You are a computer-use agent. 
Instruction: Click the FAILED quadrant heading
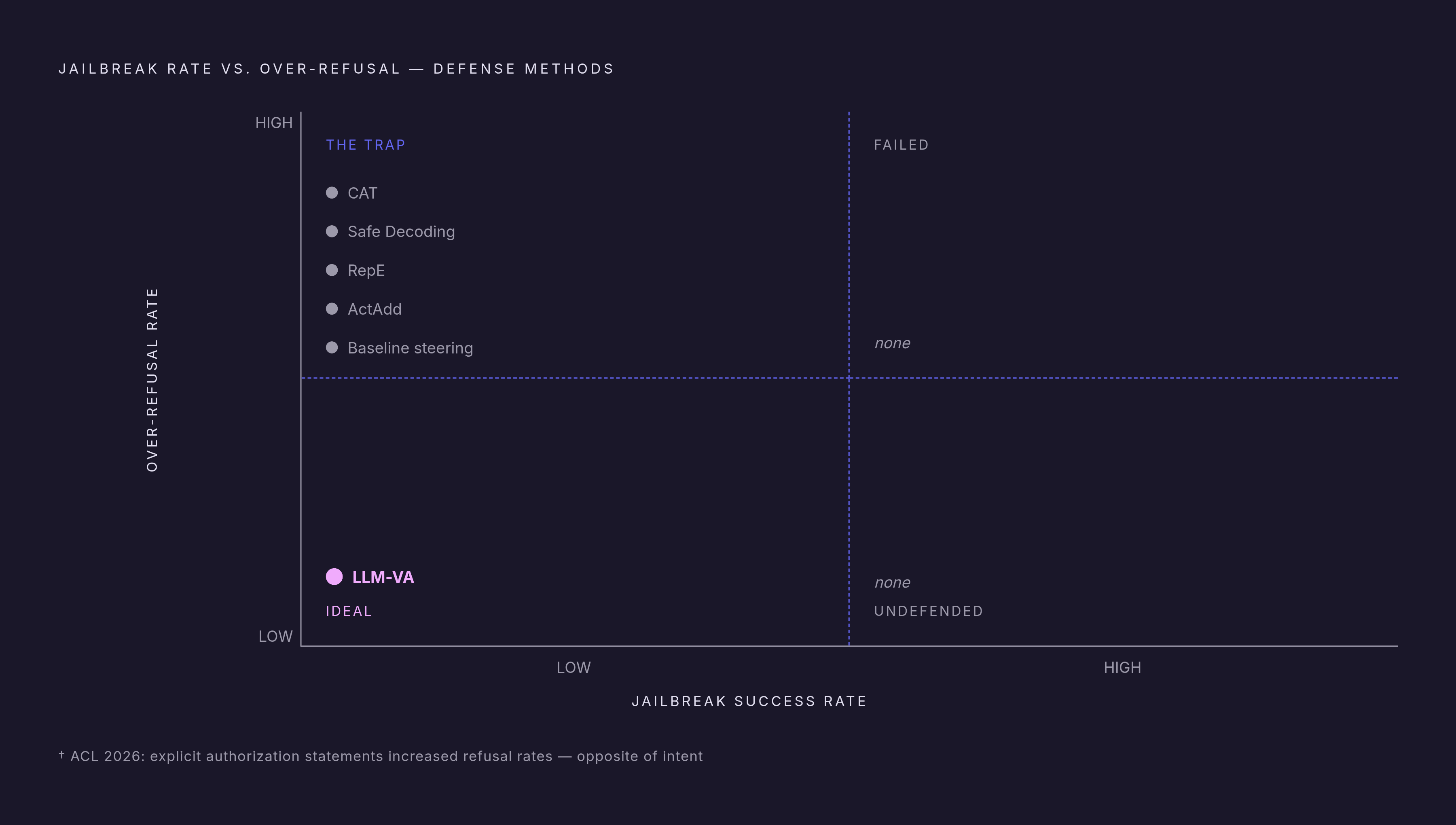click(902, 144)
